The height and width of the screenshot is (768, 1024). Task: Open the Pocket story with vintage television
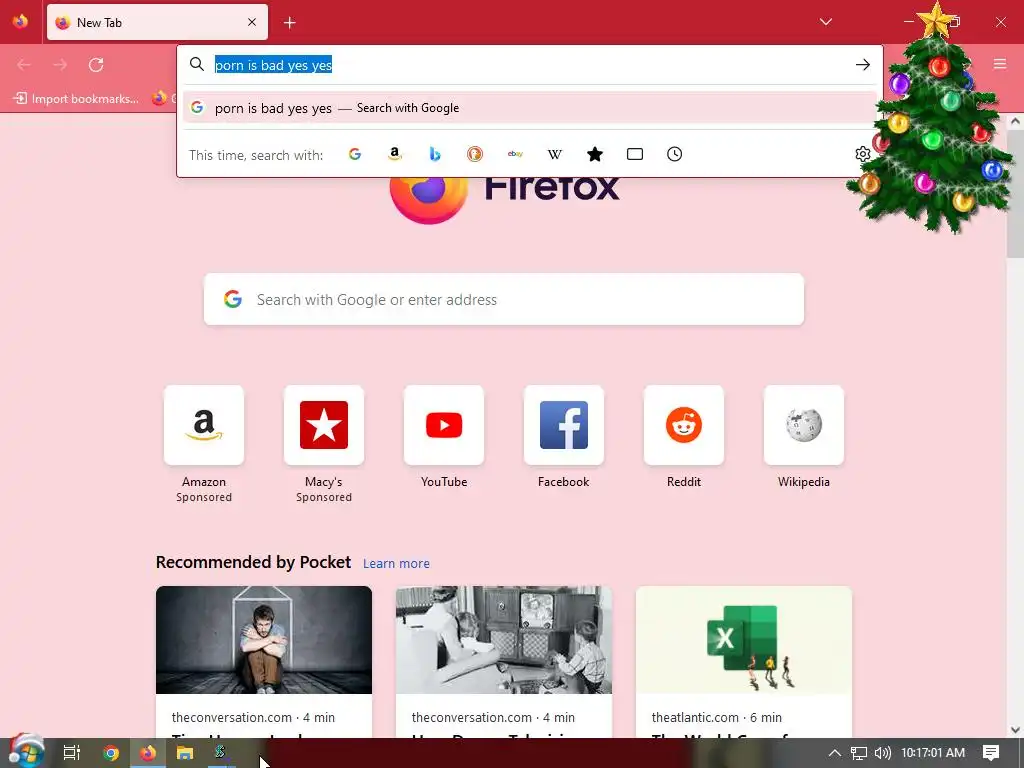504,662
